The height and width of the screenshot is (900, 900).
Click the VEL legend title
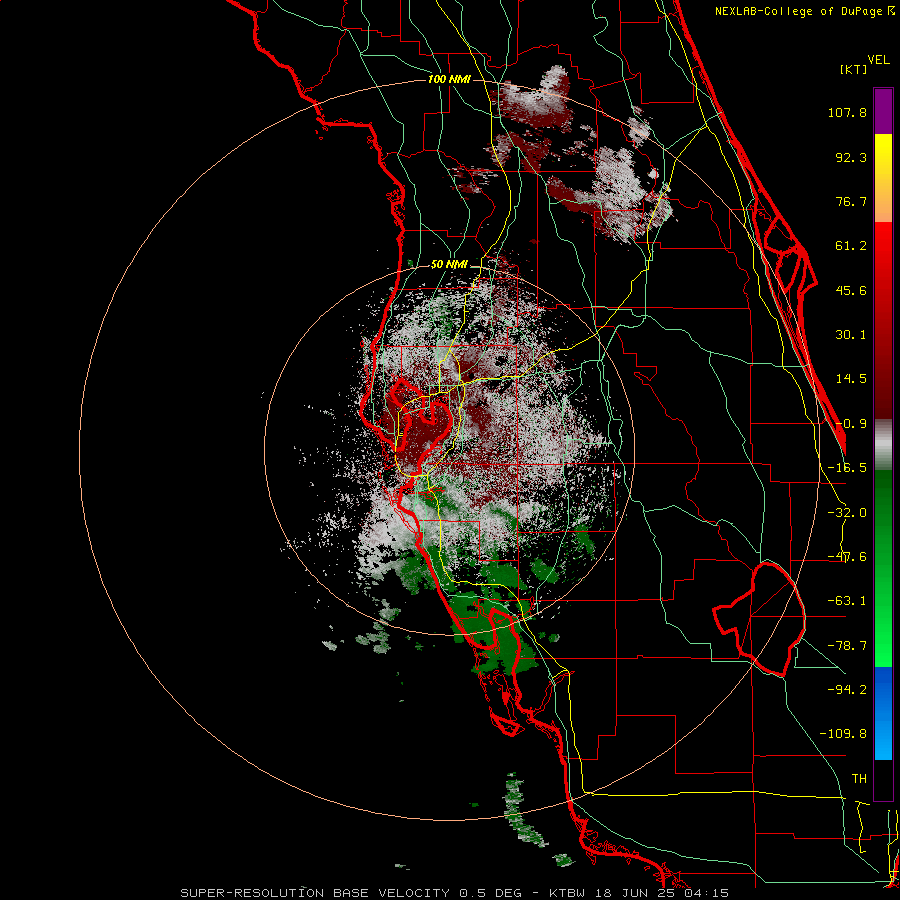879,60
